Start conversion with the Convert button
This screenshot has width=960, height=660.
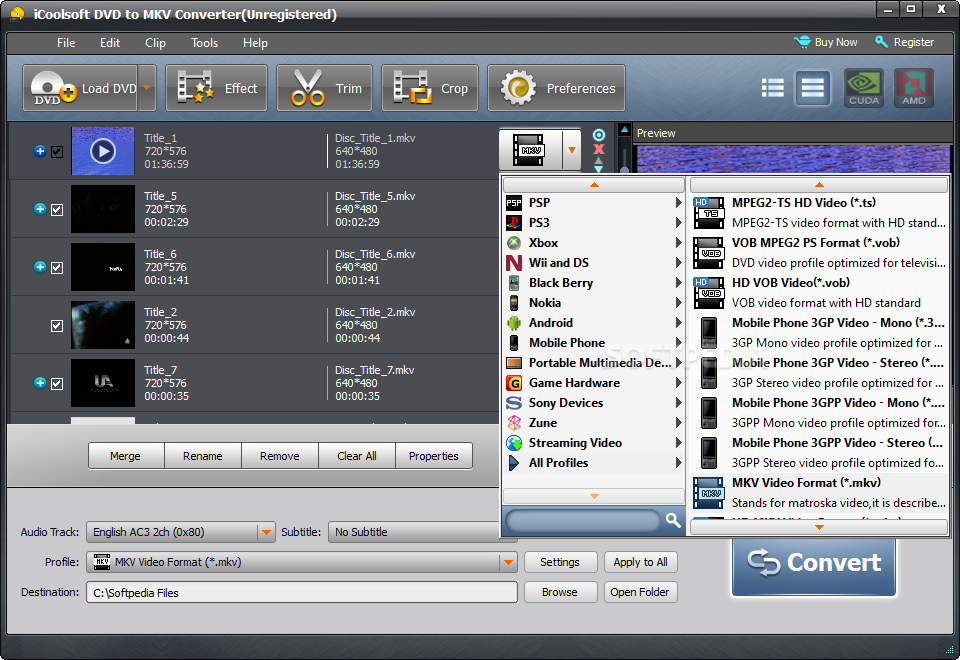click(814, 563)
